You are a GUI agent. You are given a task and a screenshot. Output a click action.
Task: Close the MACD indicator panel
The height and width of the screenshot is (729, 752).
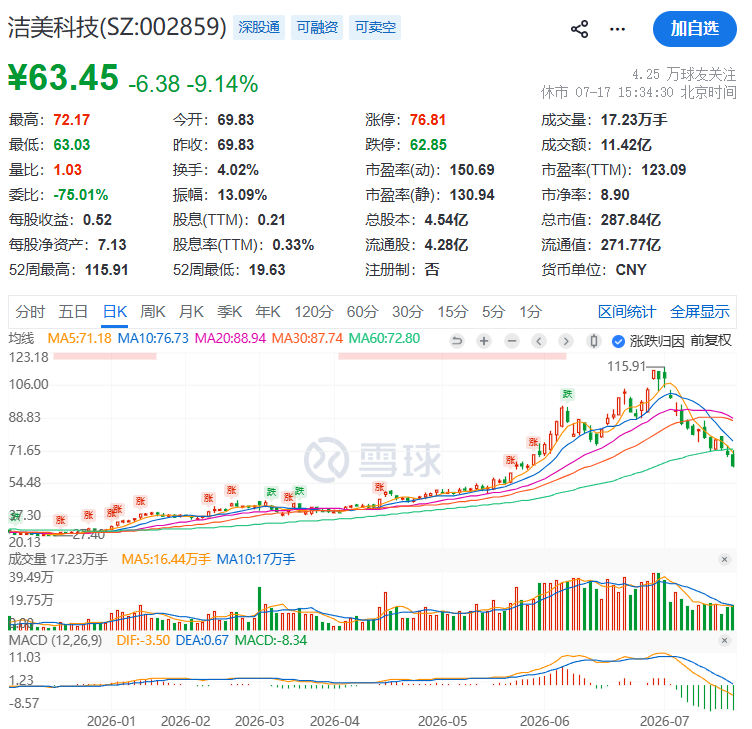(x=724, y=640)
